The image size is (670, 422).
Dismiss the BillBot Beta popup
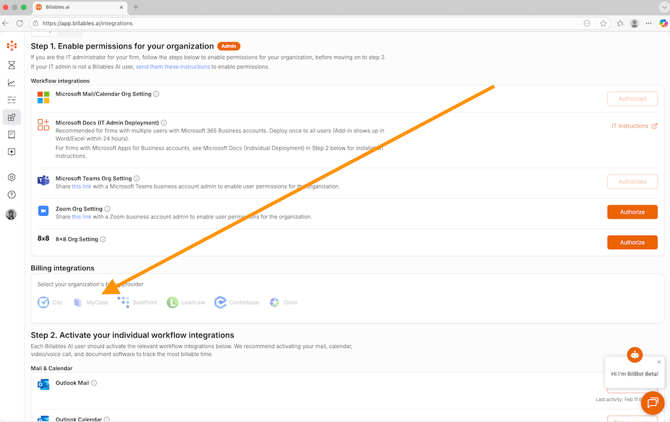[659, 362]
